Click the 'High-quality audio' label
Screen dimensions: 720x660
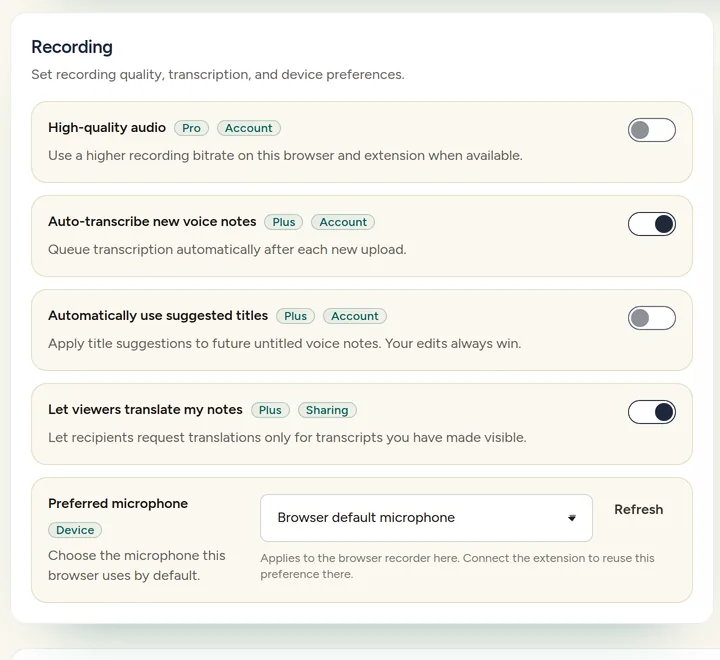click(107, 127)
